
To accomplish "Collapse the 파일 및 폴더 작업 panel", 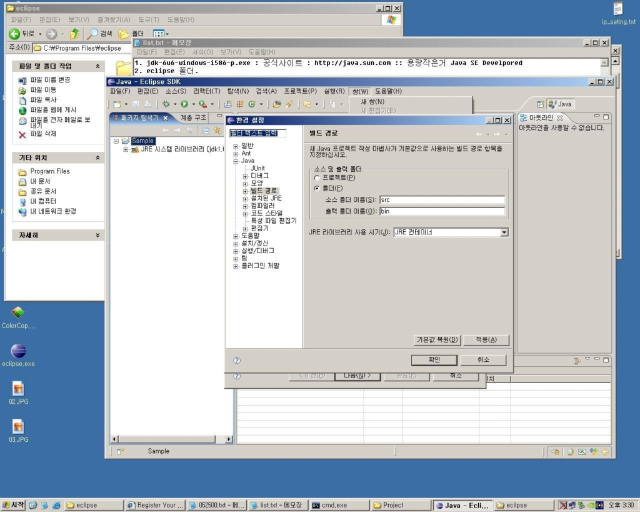I will click(x=98, y=66).
